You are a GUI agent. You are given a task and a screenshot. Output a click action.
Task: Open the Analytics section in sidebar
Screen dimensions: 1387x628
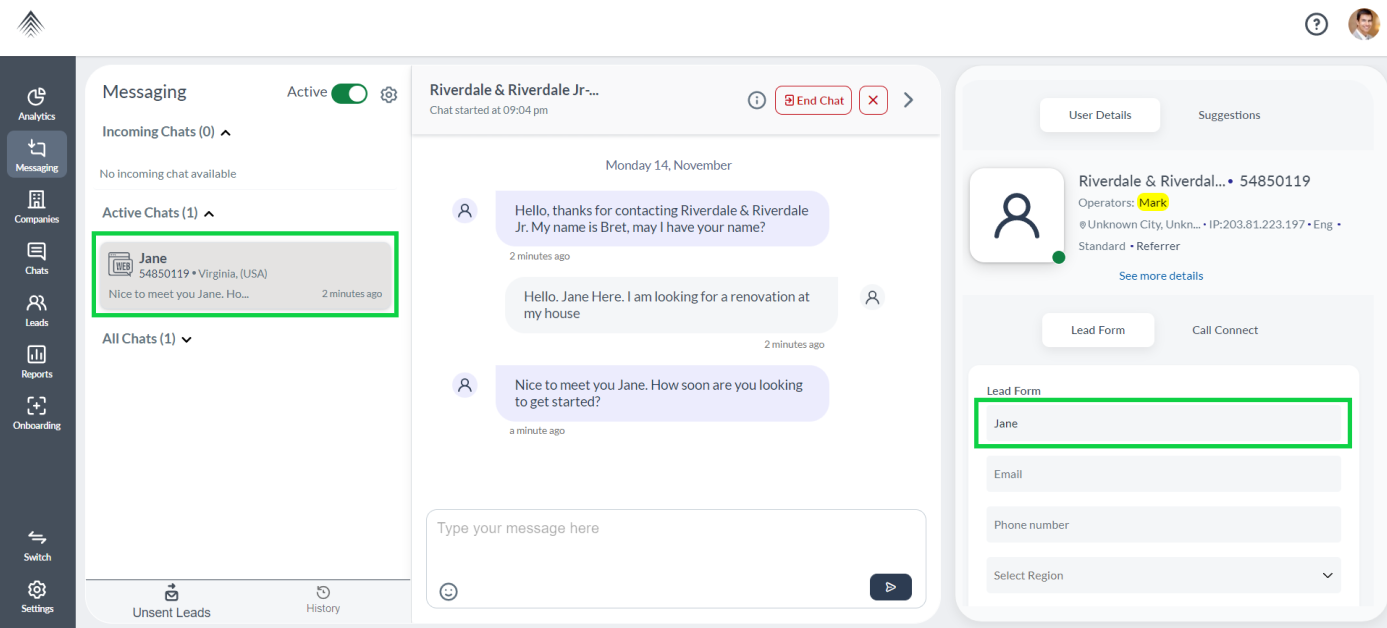point(37,104)
